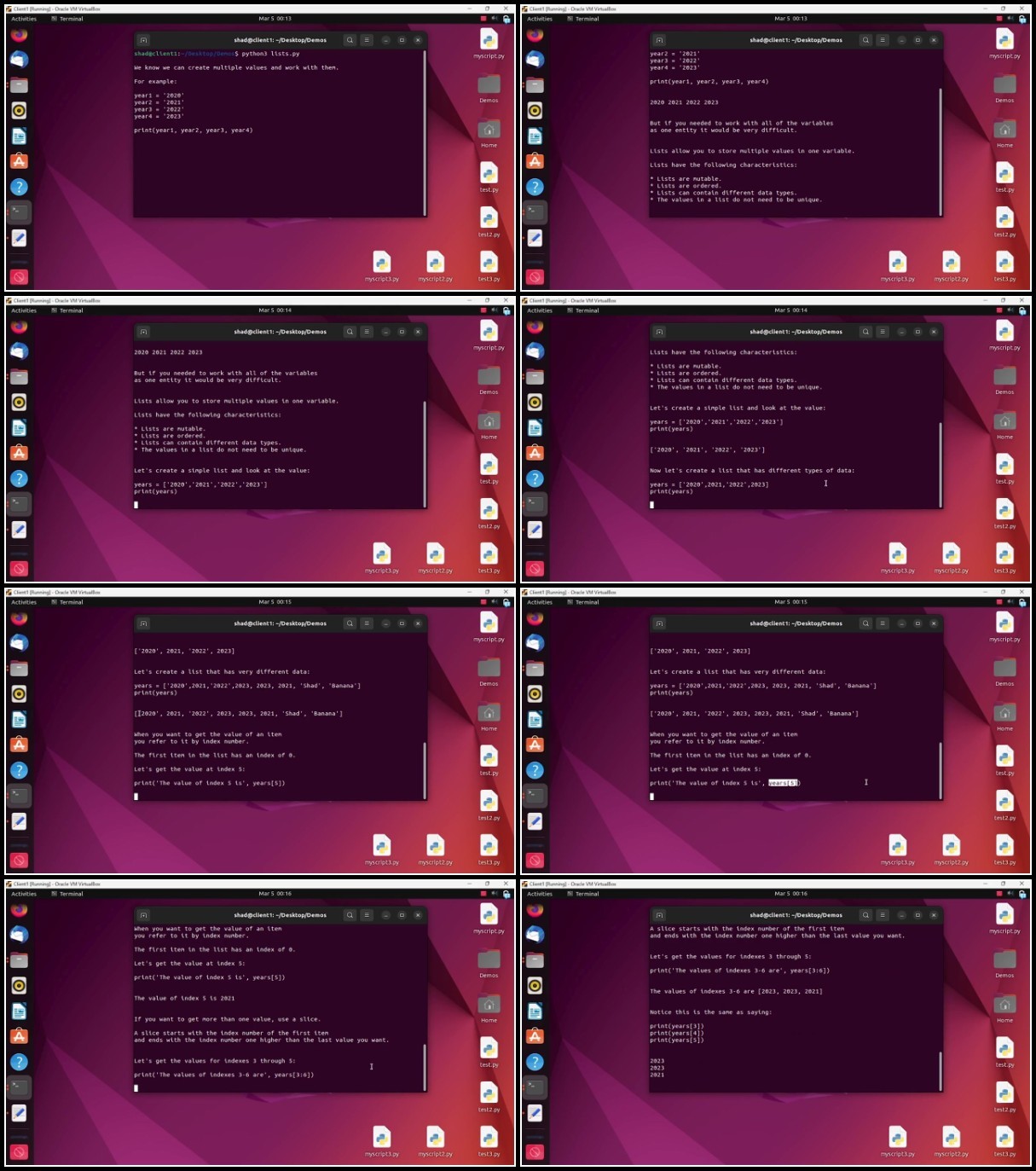
Task: Click the highlighted years[5] selection
Action: (784, 783)
